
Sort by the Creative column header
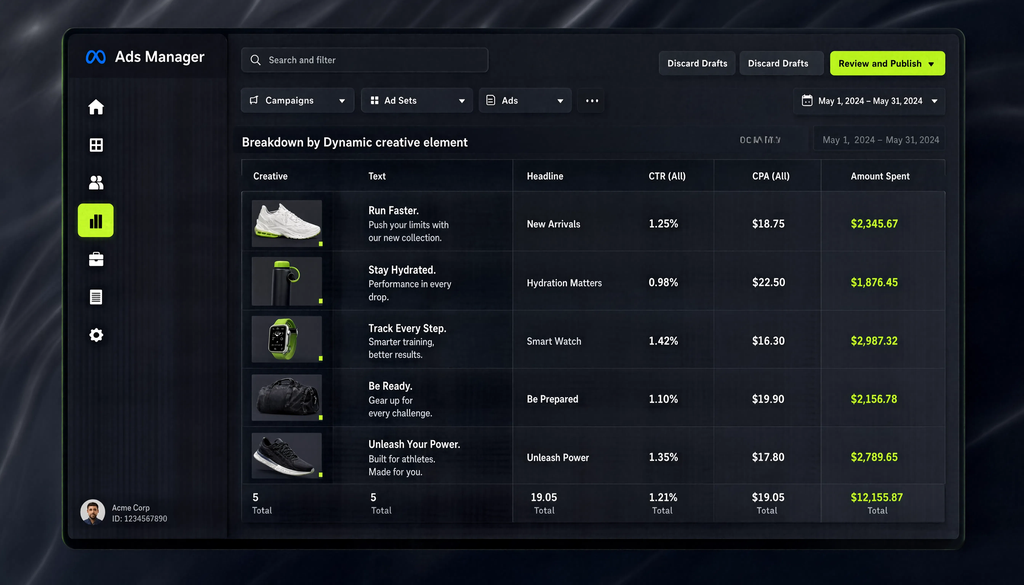[270, 176]
